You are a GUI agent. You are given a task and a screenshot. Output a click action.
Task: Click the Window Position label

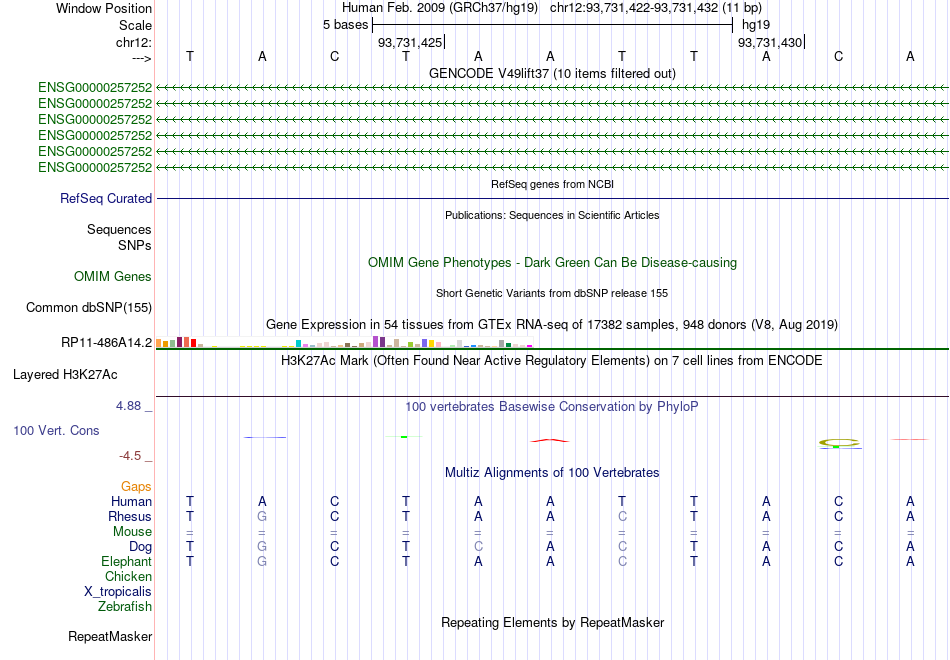pos(104,8)
